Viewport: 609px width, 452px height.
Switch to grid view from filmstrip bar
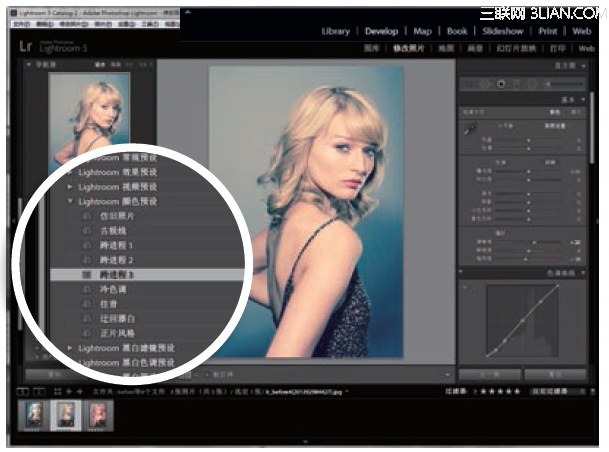click(x=57, y=392)
